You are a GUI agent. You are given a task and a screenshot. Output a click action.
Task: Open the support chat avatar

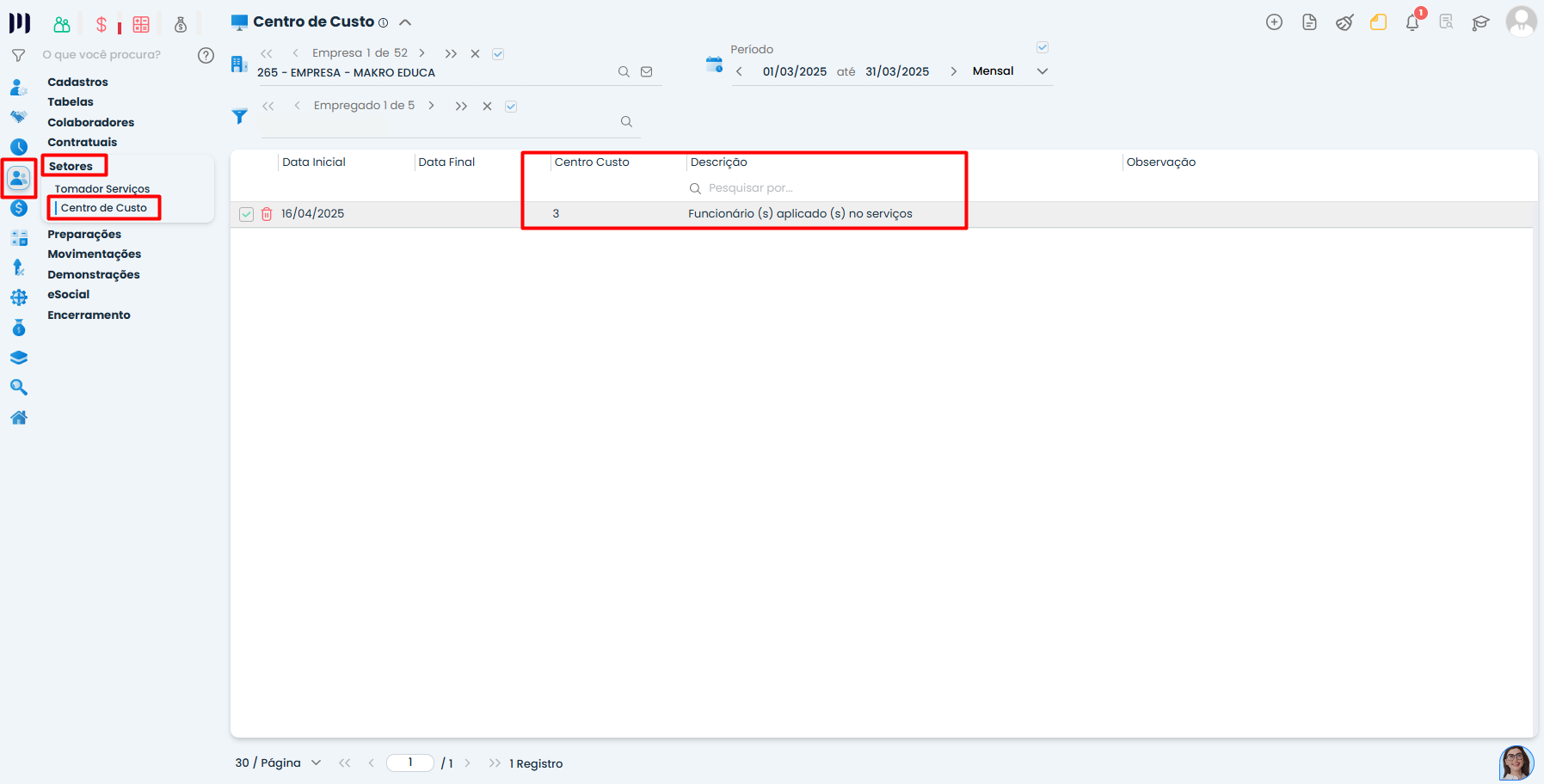pyautogui.click(x=1516, y=763)
